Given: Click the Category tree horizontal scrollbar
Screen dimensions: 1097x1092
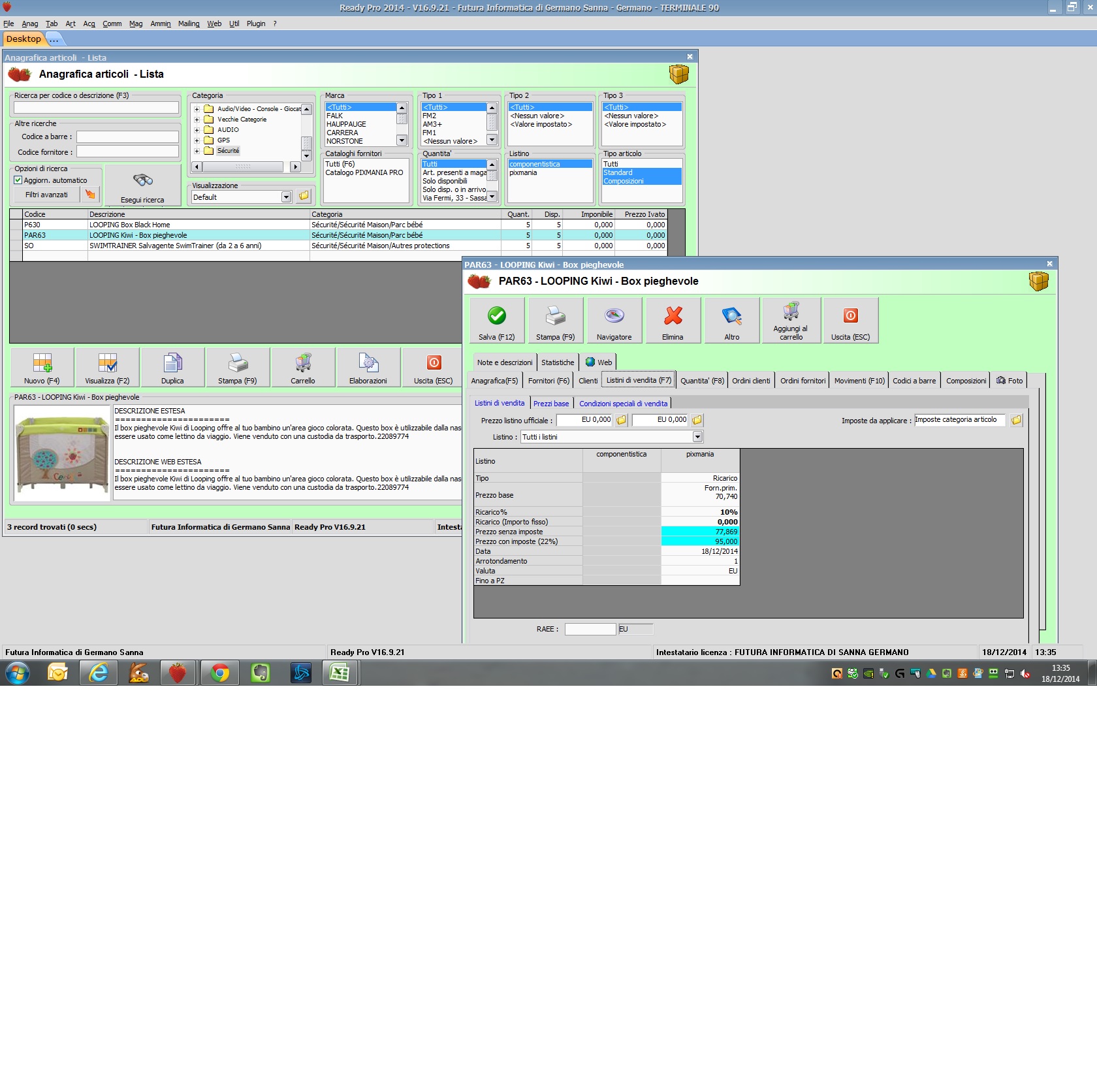Looking at the screenshot, I should (x=246, y=167).
